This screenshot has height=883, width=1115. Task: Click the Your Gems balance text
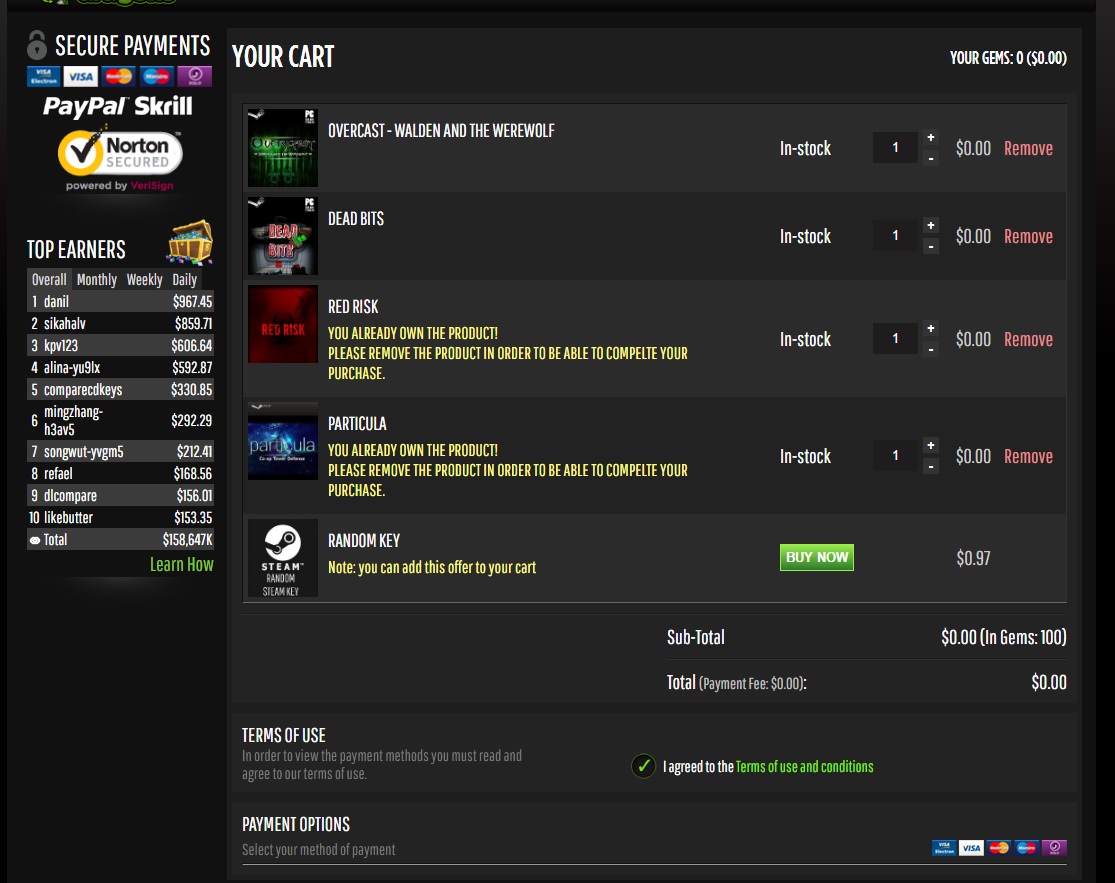click(1008, 58)
